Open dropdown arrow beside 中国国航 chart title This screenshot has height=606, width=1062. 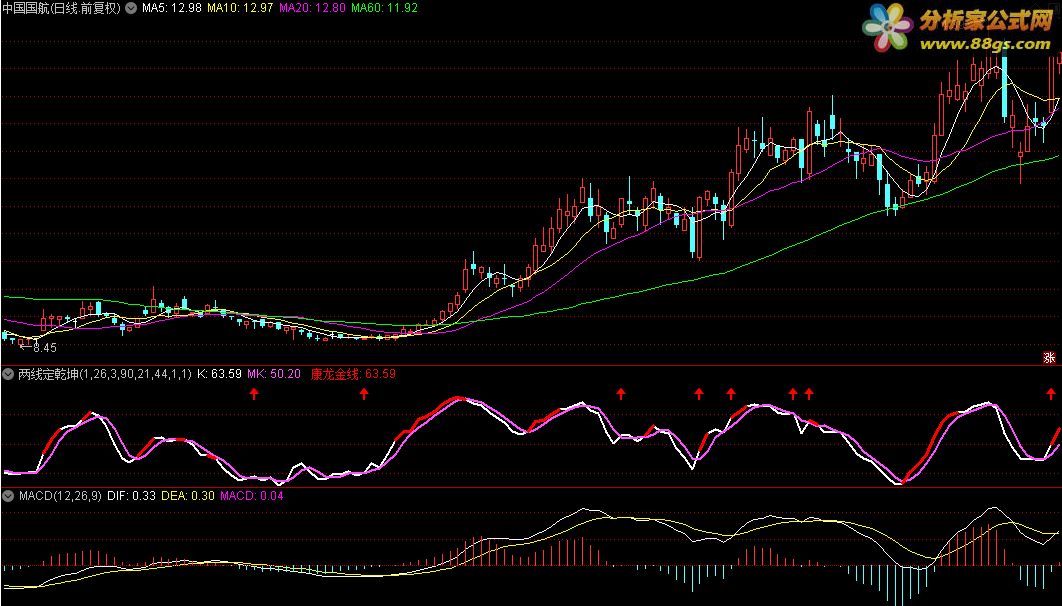[131, 8]
